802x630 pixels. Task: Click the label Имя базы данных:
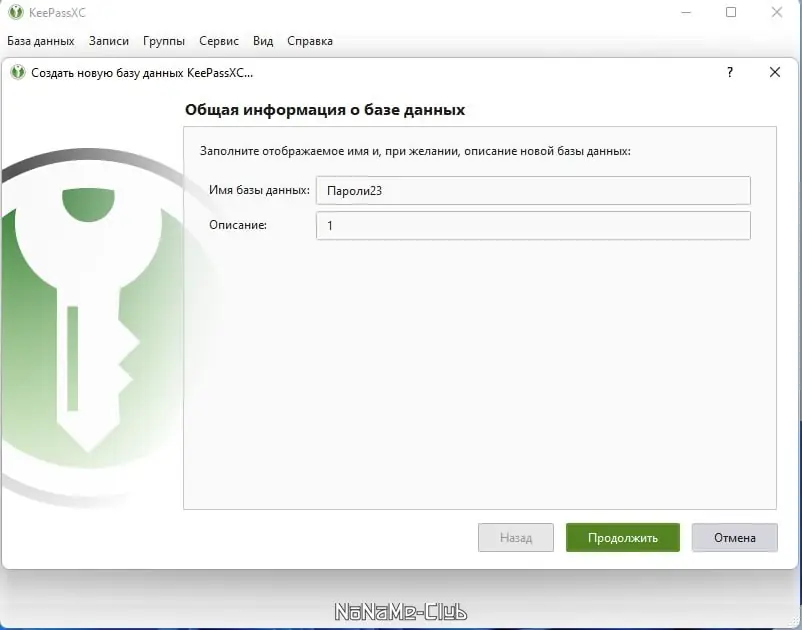pyautogui.click(x=259, y=190)
